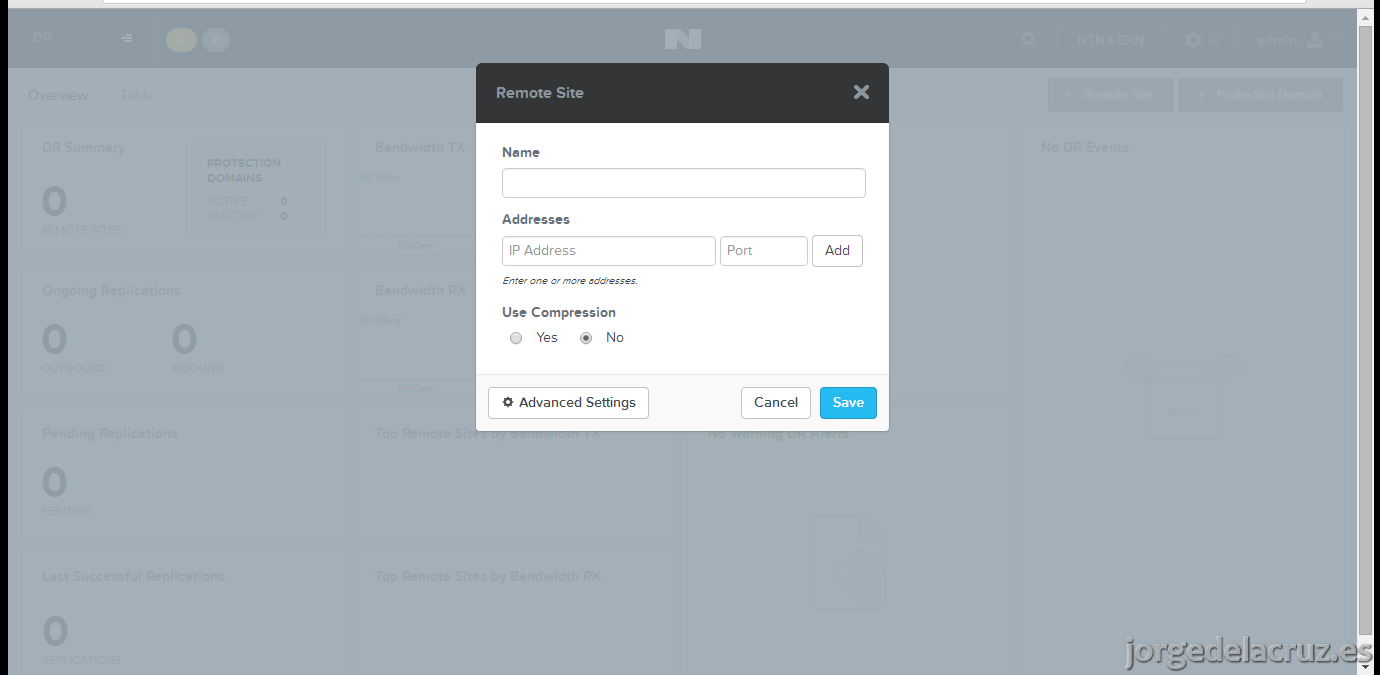Click the gray events count badge
This screenshot has height=675, width=1380.
(x=216, y=40)
